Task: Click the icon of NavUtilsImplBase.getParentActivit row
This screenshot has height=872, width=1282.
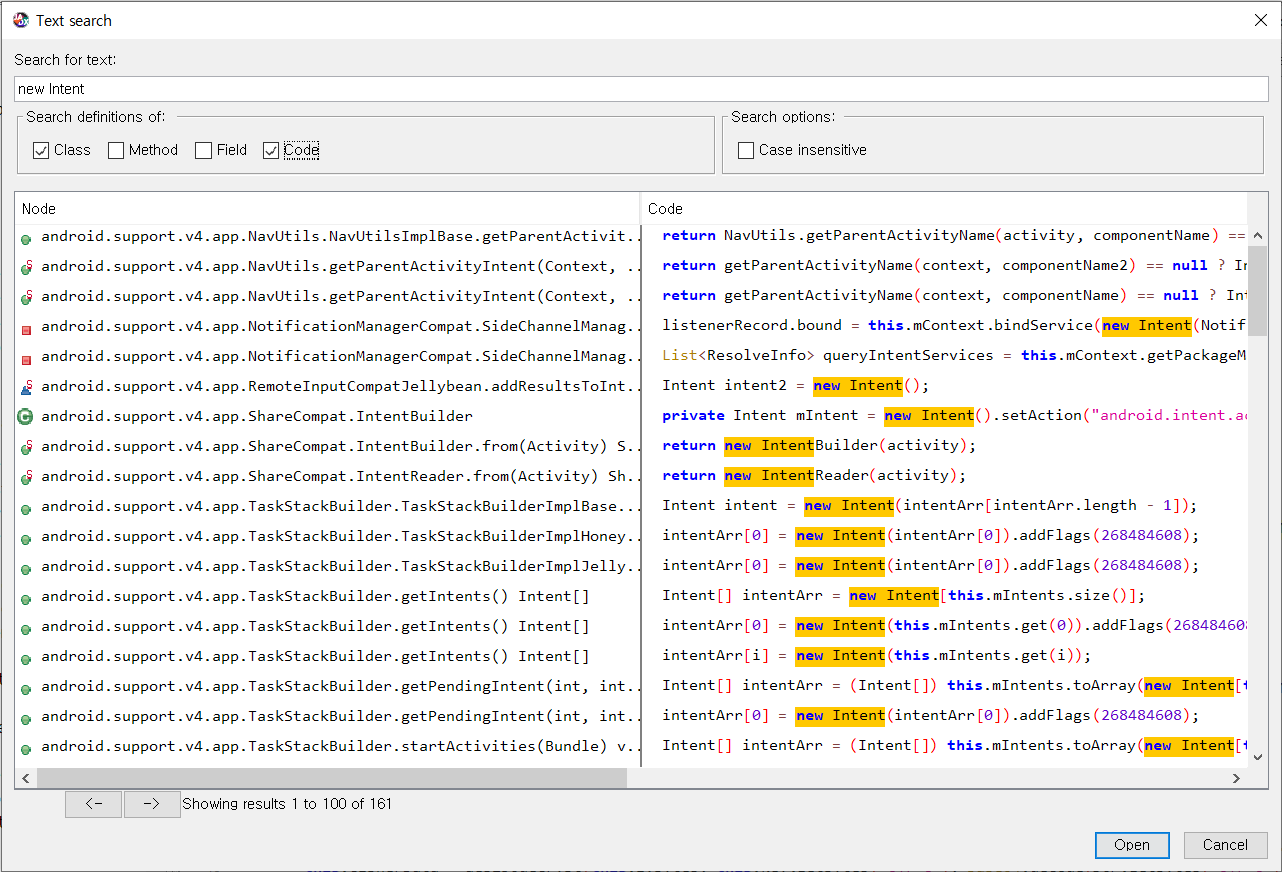Action: click(x=26, y=239)
